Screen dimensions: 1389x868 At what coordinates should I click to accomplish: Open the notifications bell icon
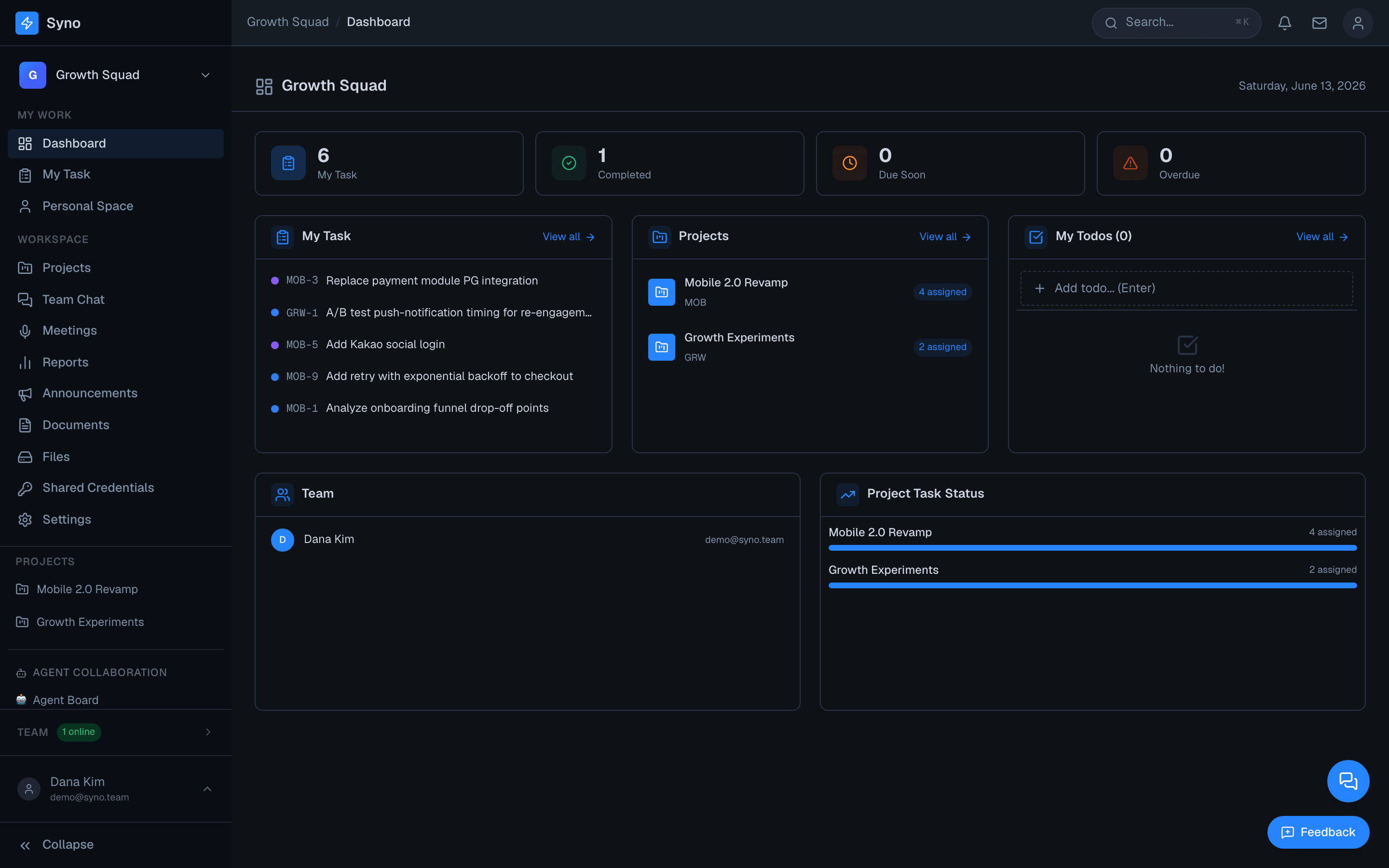pos(1284,23)
